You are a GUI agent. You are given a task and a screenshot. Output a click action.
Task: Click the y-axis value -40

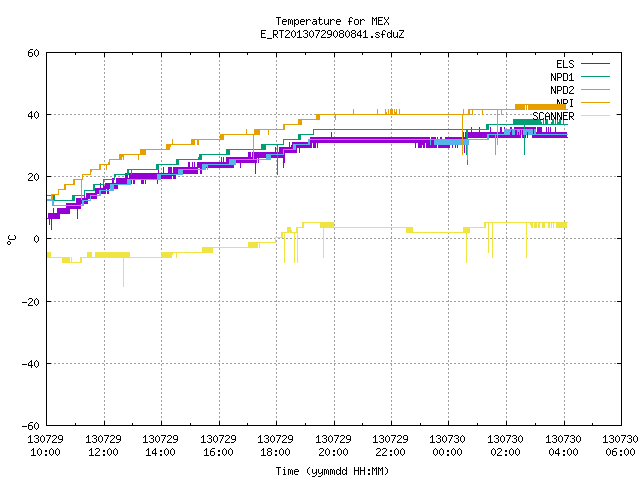[31, 364]
